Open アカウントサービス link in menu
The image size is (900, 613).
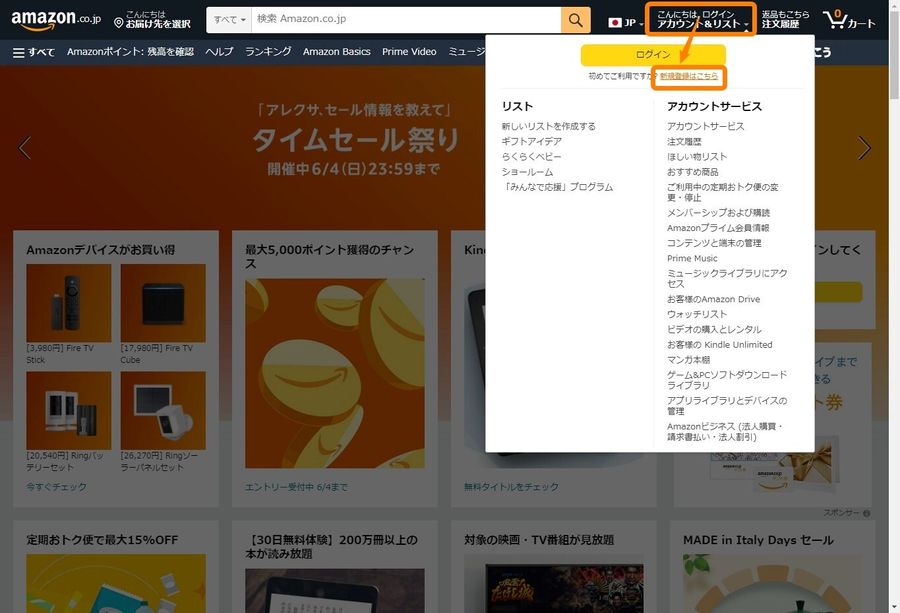point(705,126)
